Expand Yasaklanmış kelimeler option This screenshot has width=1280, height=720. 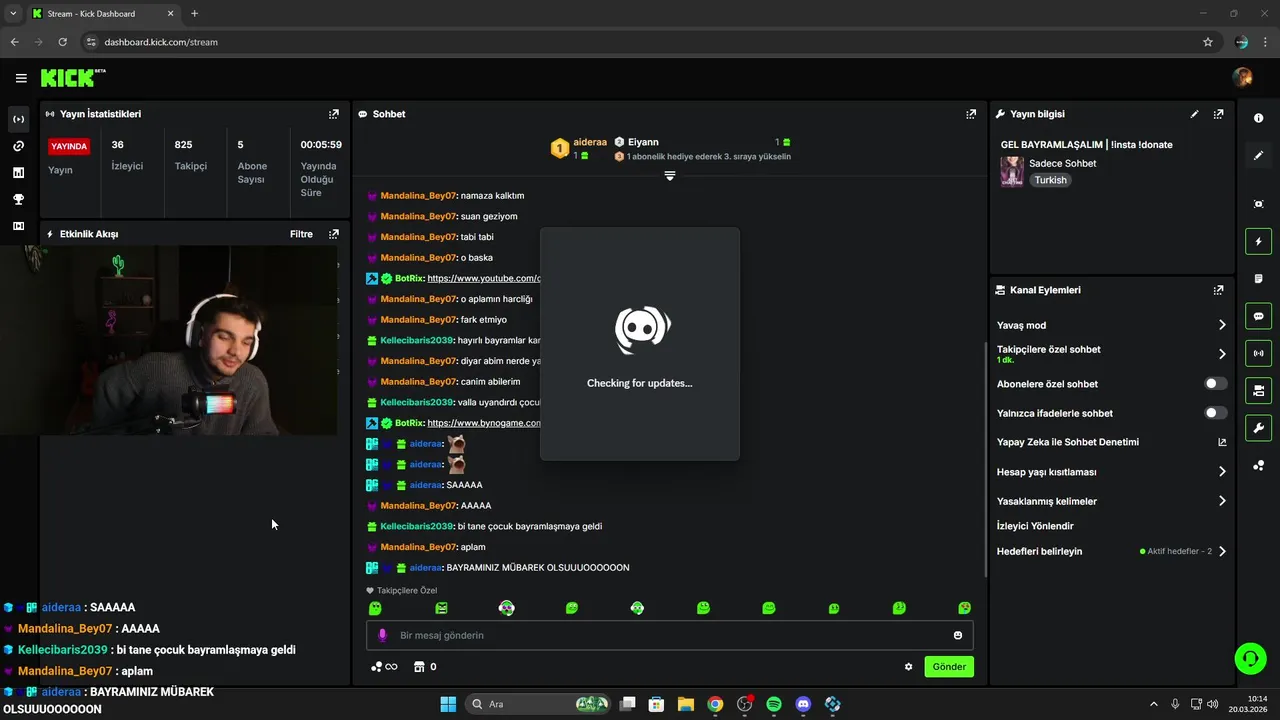pos(1222,501)
